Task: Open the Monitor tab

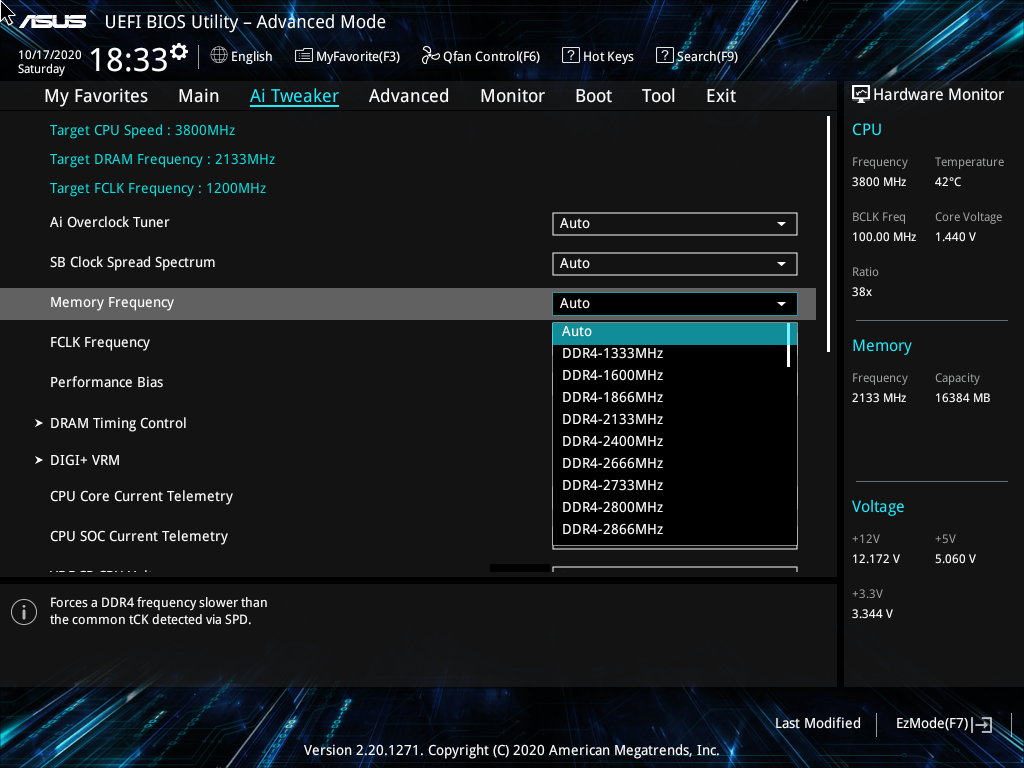Action: coord(513,96)
